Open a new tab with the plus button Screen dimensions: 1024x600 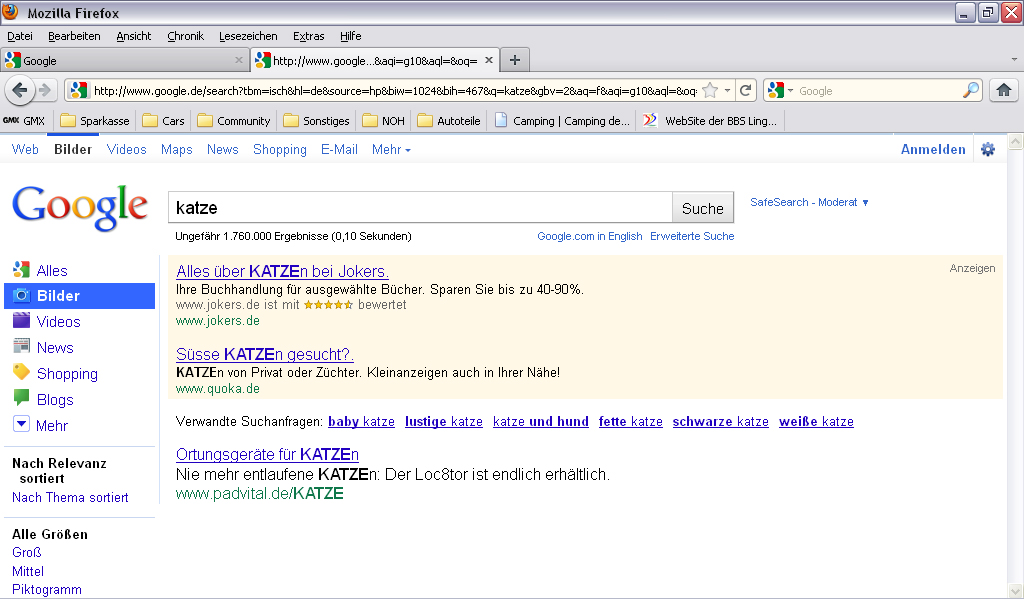point(515,60)
